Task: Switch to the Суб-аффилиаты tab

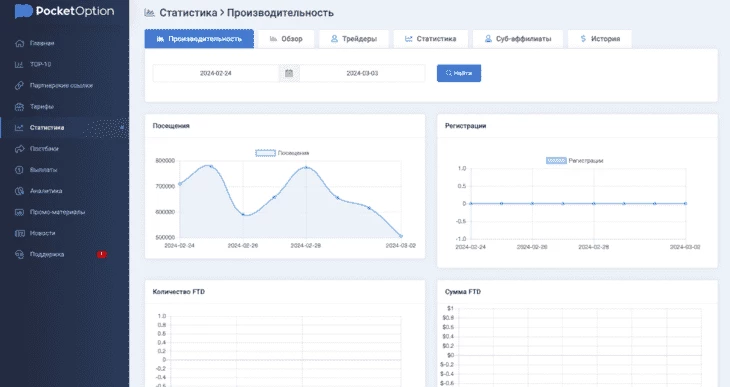Action: (518, 39)
